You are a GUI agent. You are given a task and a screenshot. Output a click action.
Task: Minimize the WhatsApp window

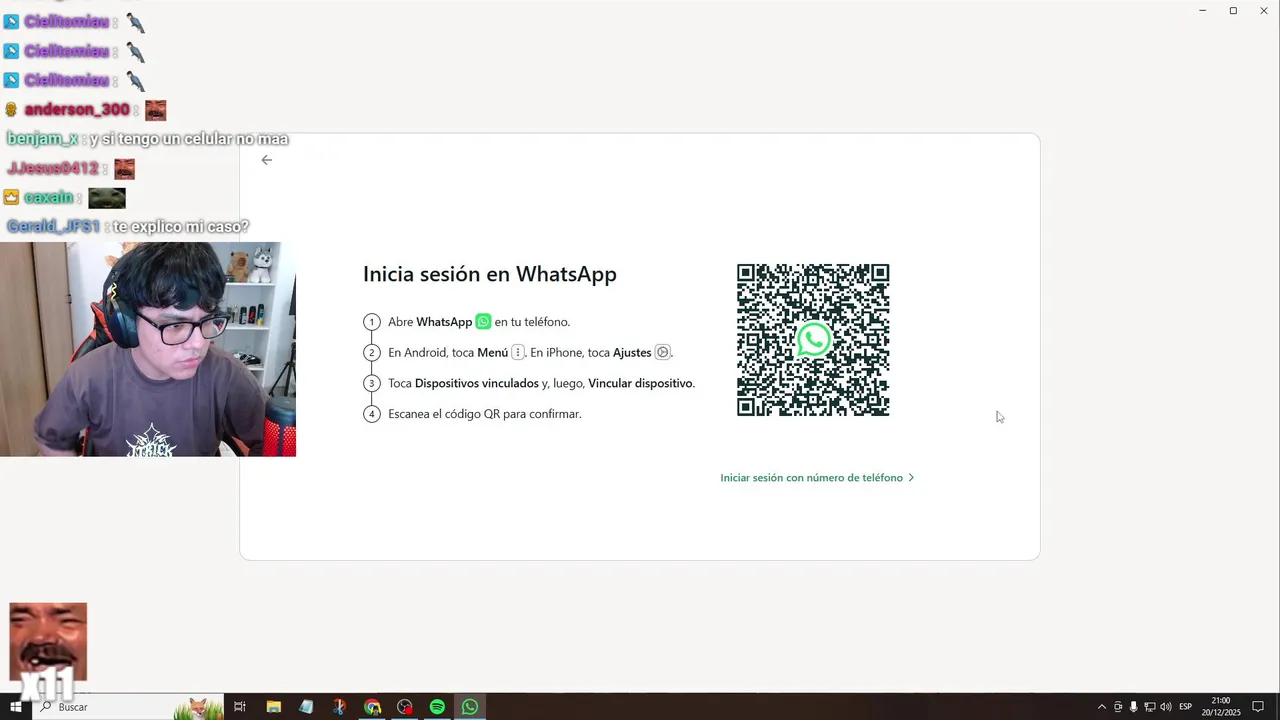1202,10
